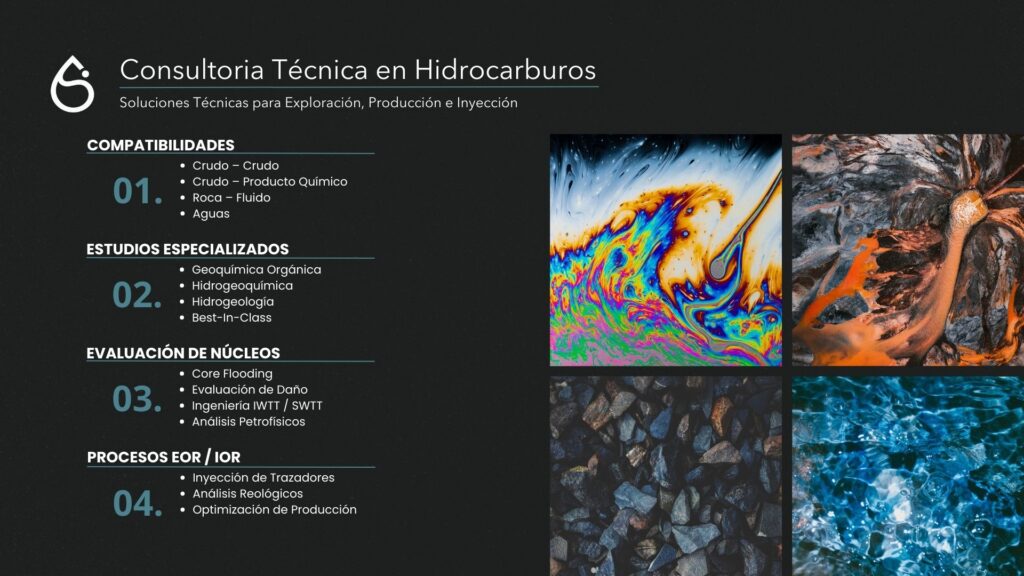Screen dimensions: 1024x576
Task: Click the ESTUDIOS ESPECIALIZADOS heading
Action: 187,249
